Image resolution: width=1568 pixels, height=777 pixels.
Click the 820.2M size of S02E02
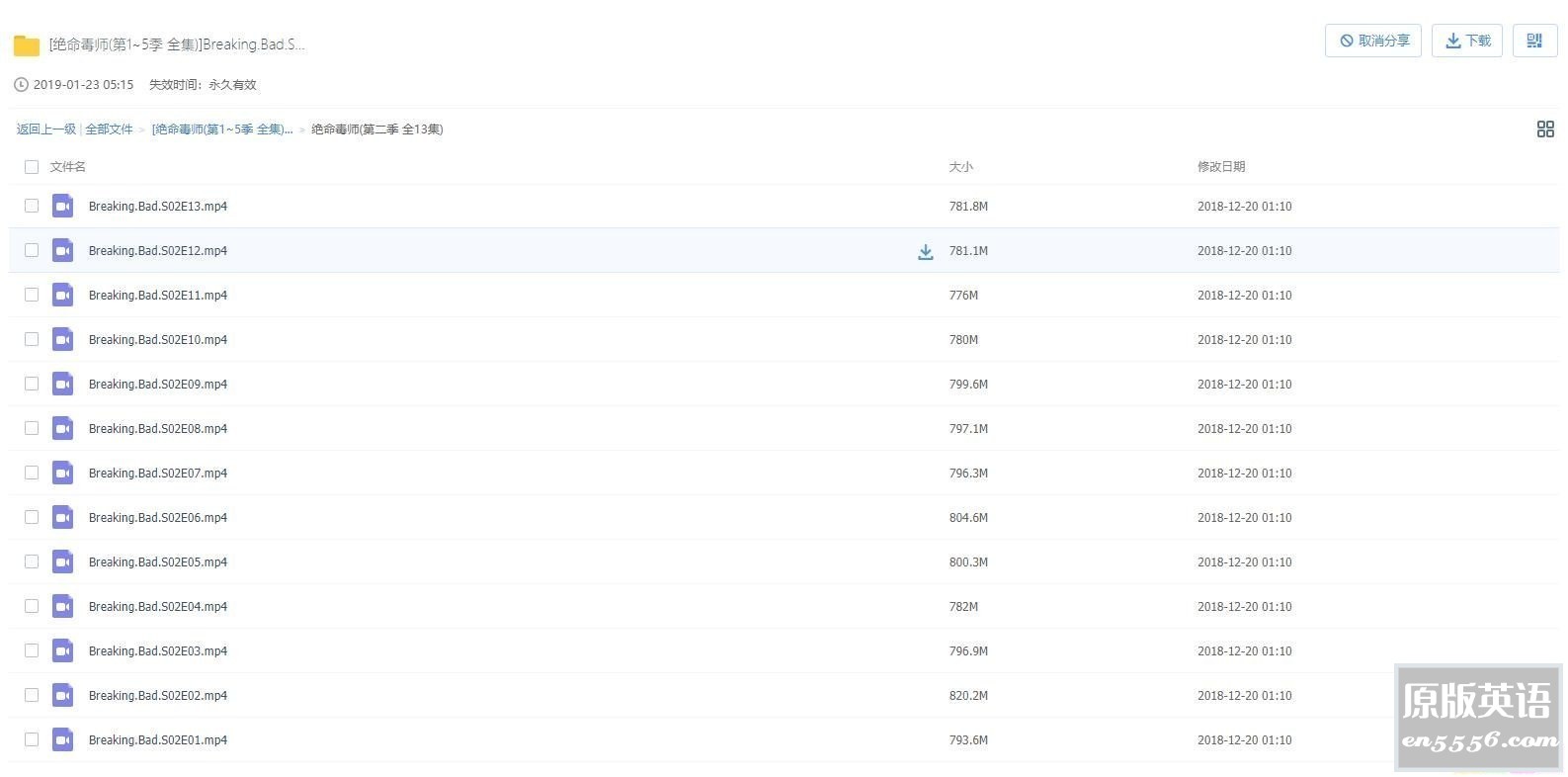(968, 696)
